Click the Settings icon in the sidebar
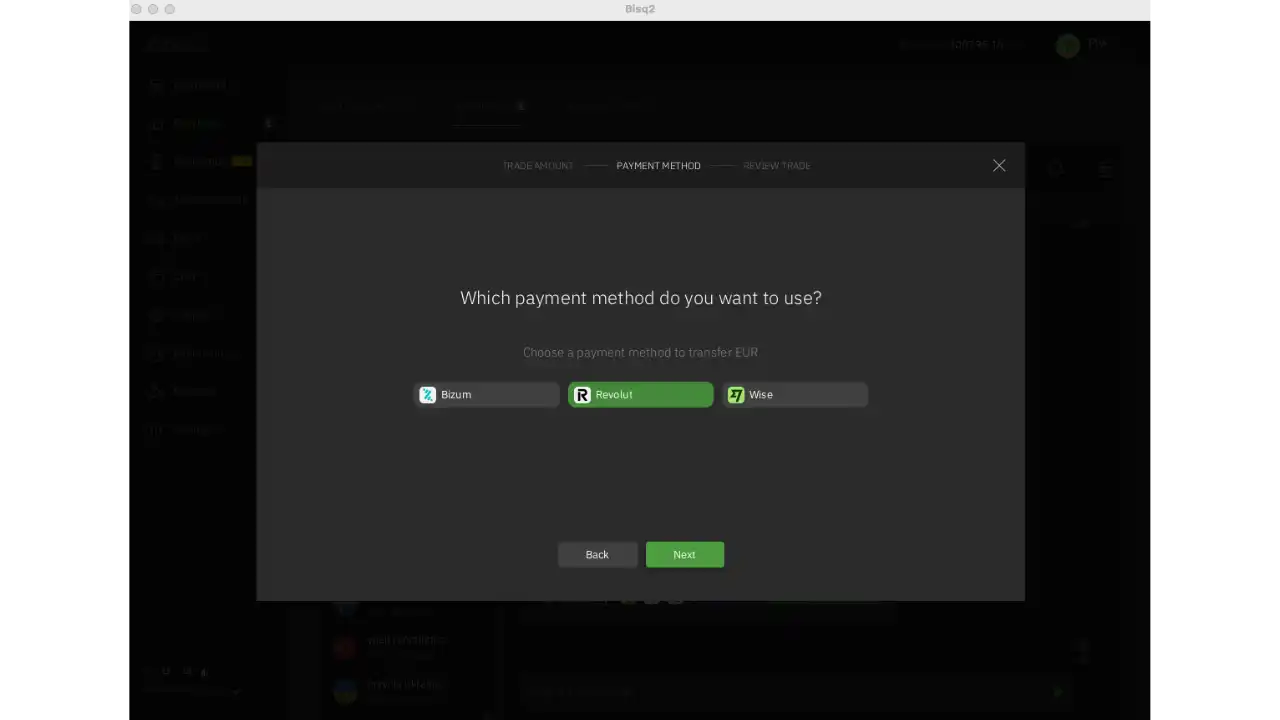The image size is (1280, 720). tap(156, 429)
